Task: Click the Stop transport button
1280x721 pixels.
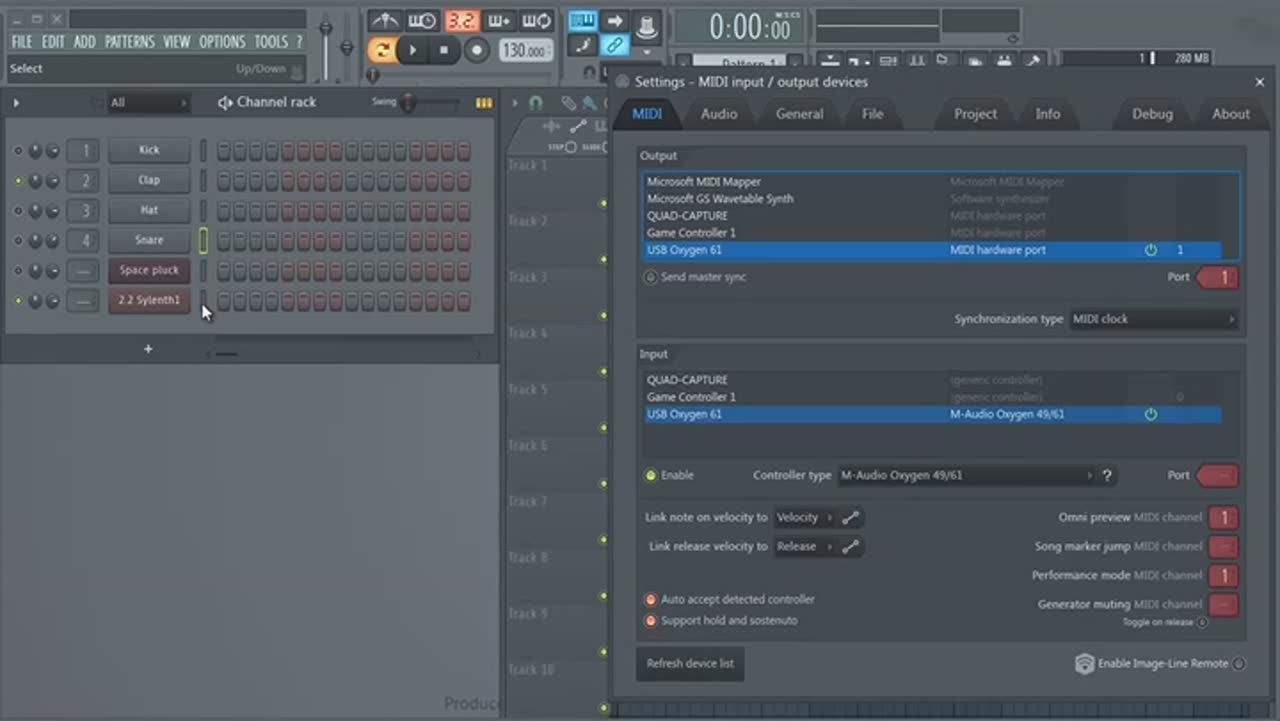Action: pos(444,50)
